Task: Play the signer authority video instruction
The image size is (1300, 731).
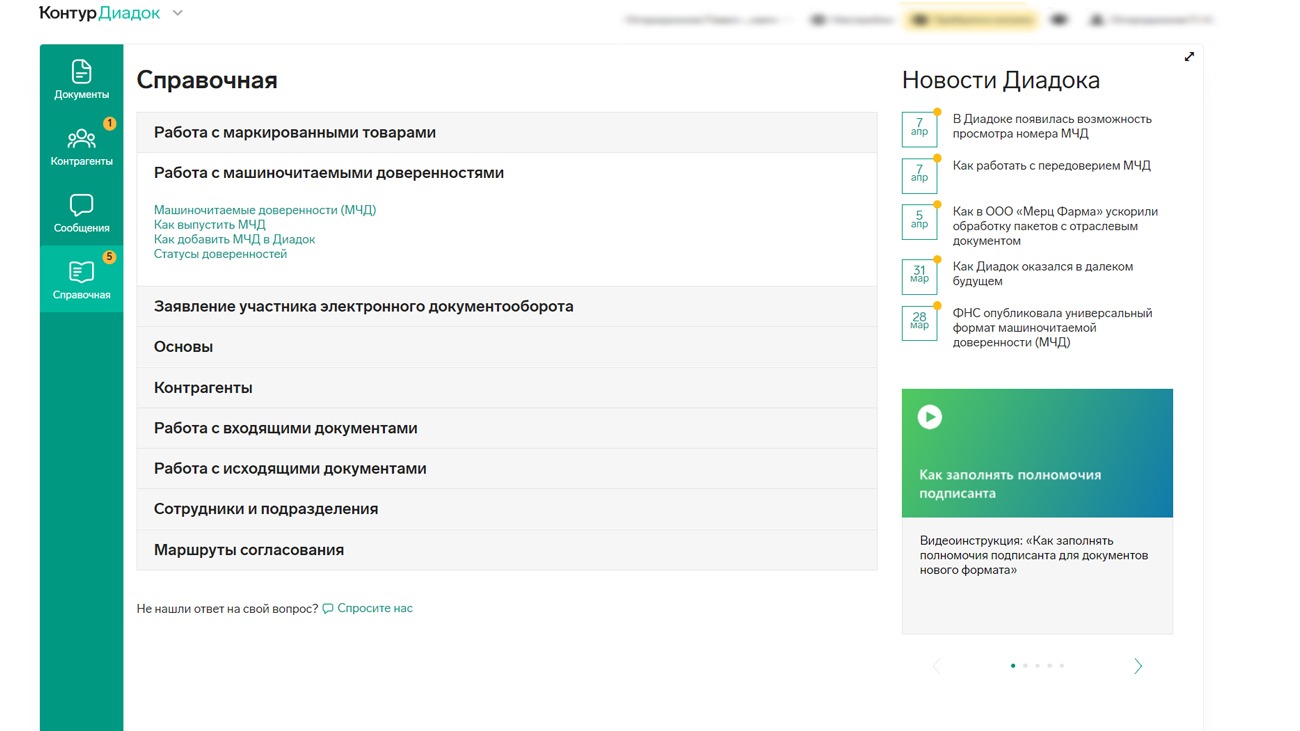Action: tap(930, 417)
